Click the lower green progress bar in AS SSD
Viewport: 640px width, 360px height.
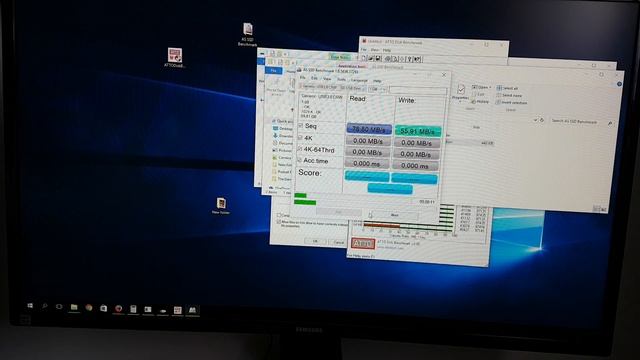click(305, 202)
